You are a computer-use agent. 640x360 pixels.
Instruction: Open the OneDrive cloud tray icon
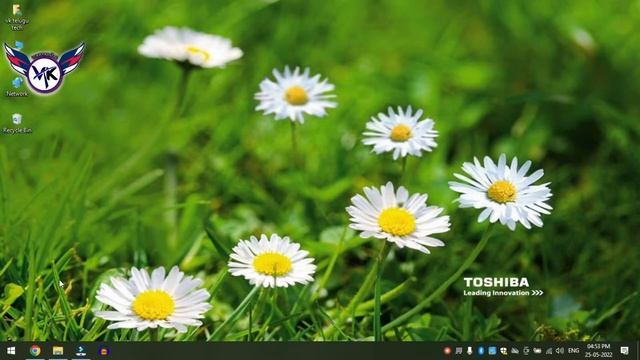tap(515, 351)
